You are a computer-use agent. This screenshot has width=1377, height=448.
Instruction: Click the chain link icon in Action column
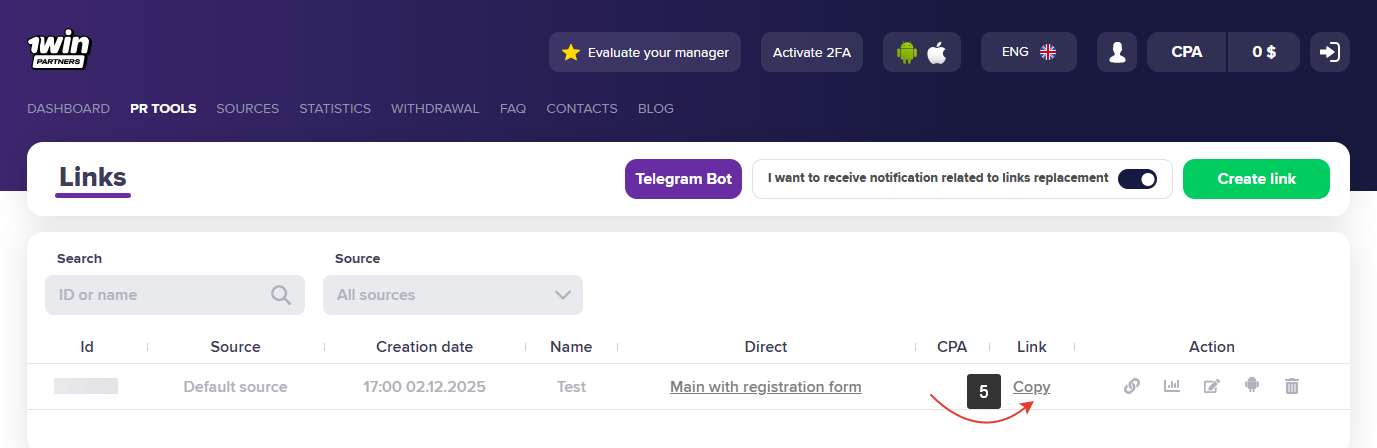tap(1132, 386)
